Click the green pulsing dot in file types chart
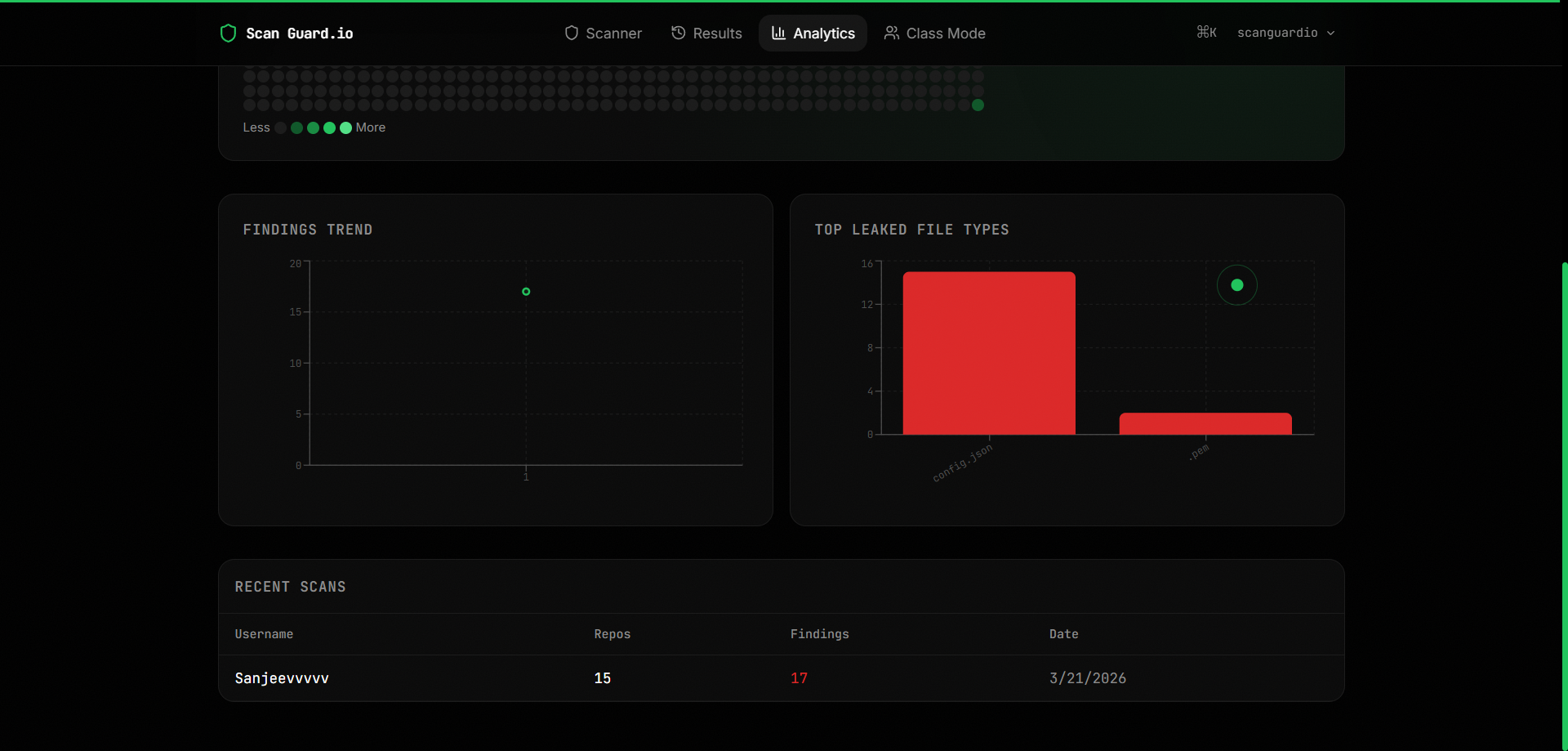This screenshot has height=751, width=1568. (1237, 285)
